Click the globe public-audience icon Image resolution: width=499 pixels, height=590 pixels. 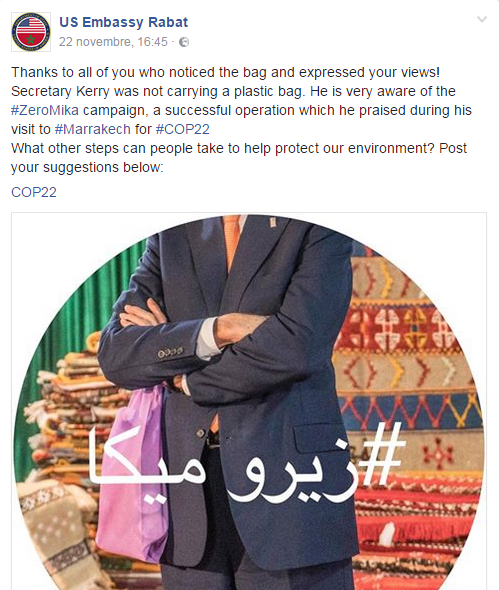(x=184, y=42)
